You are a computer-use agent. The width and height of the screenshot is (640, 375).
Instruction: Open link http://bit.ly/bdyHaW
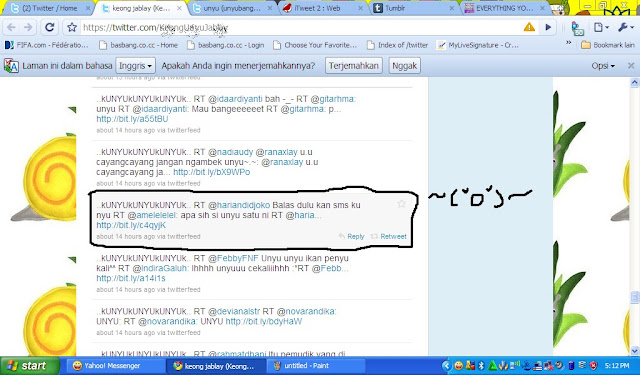264,321
